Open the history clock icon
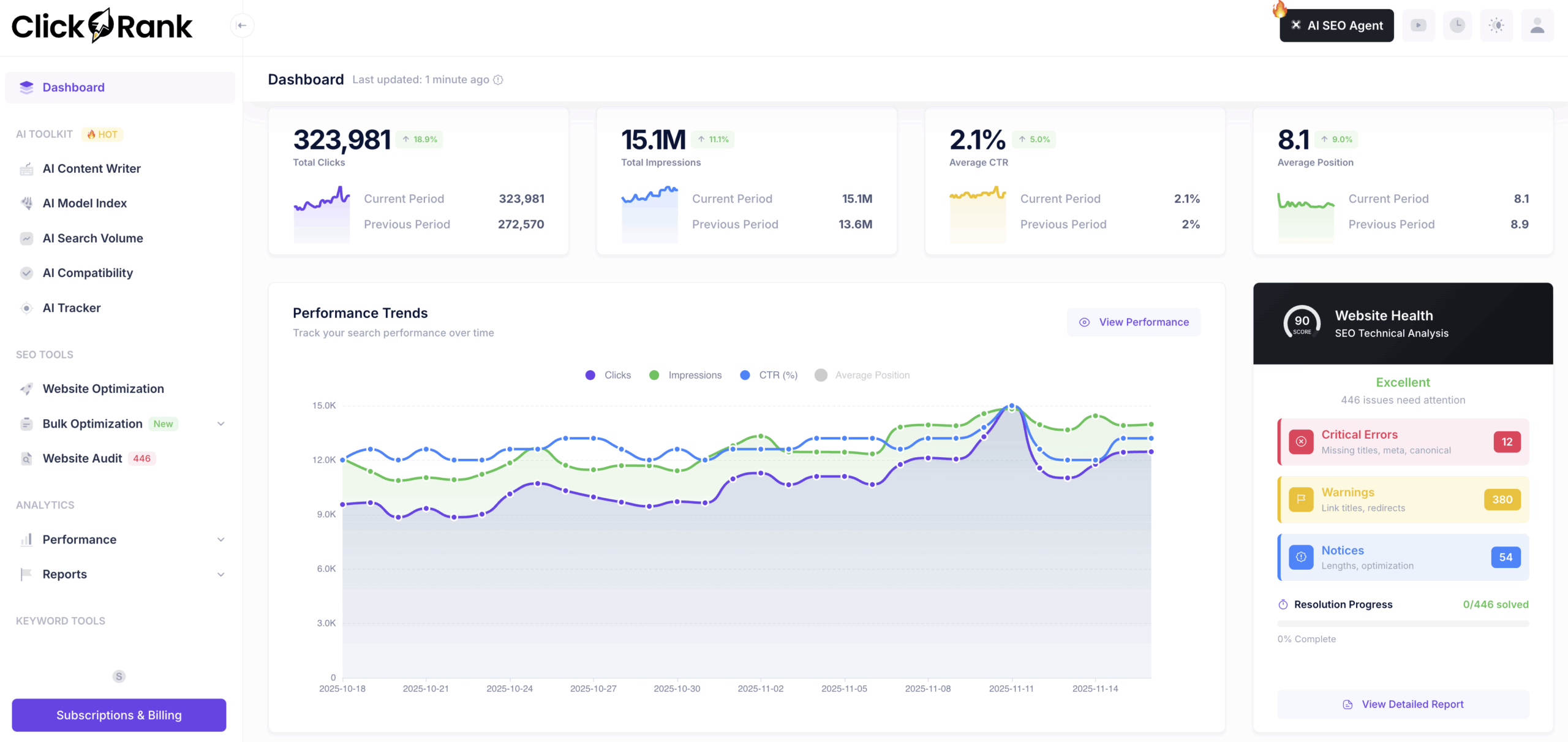1568x742 pixels. point(1458,25)
